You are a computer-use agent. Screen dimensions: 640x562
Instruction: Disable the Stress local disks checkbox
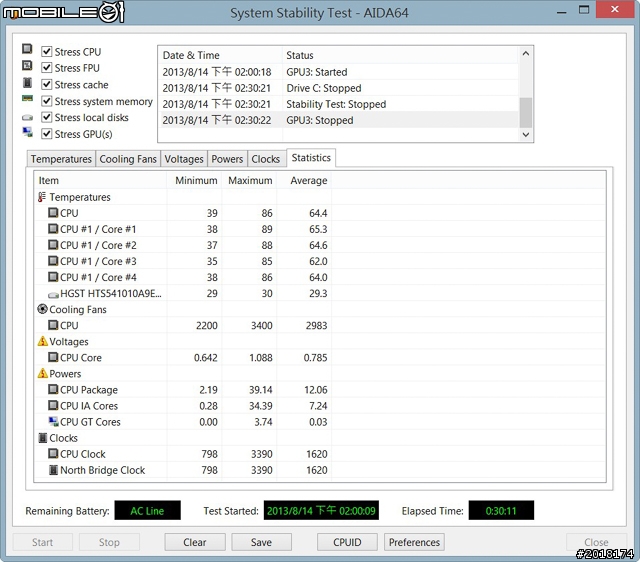47,117
